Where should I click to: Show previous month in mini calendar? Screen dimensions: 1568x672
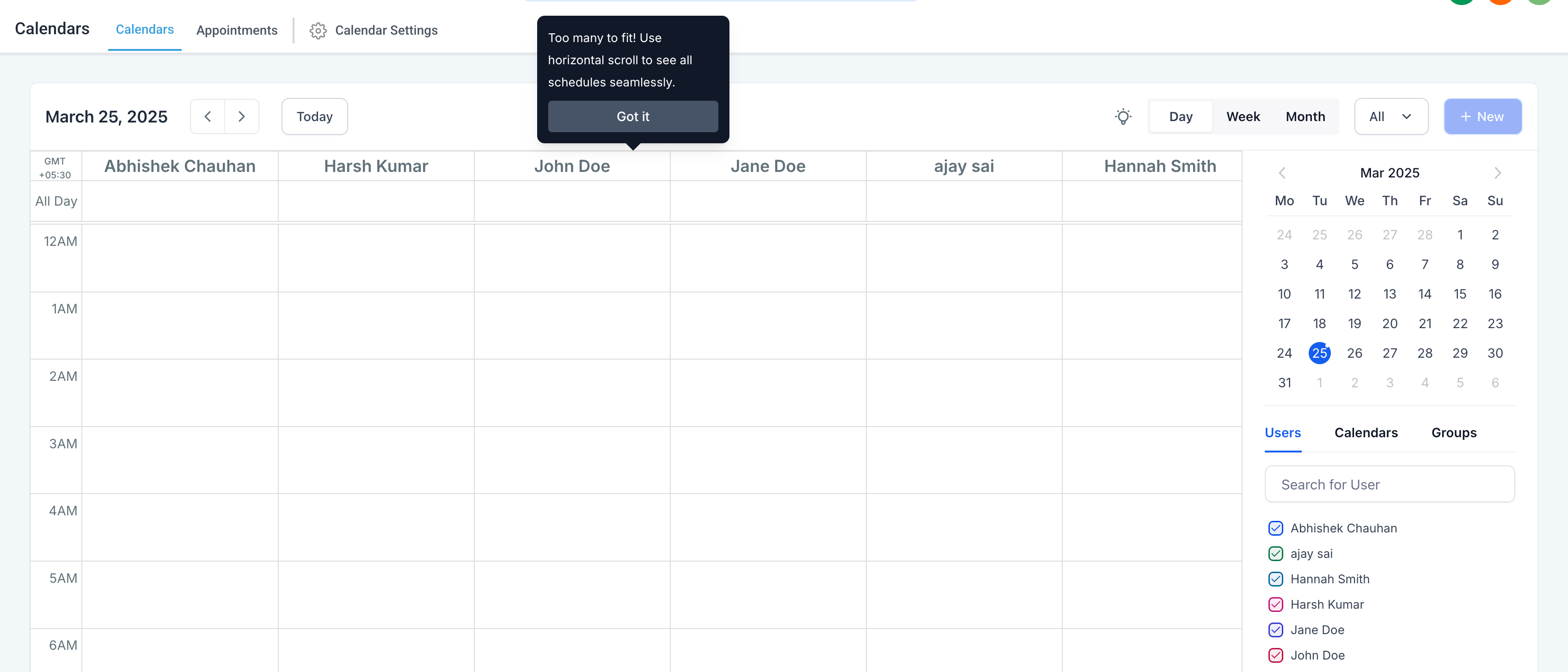click(x=1282, y=173)
